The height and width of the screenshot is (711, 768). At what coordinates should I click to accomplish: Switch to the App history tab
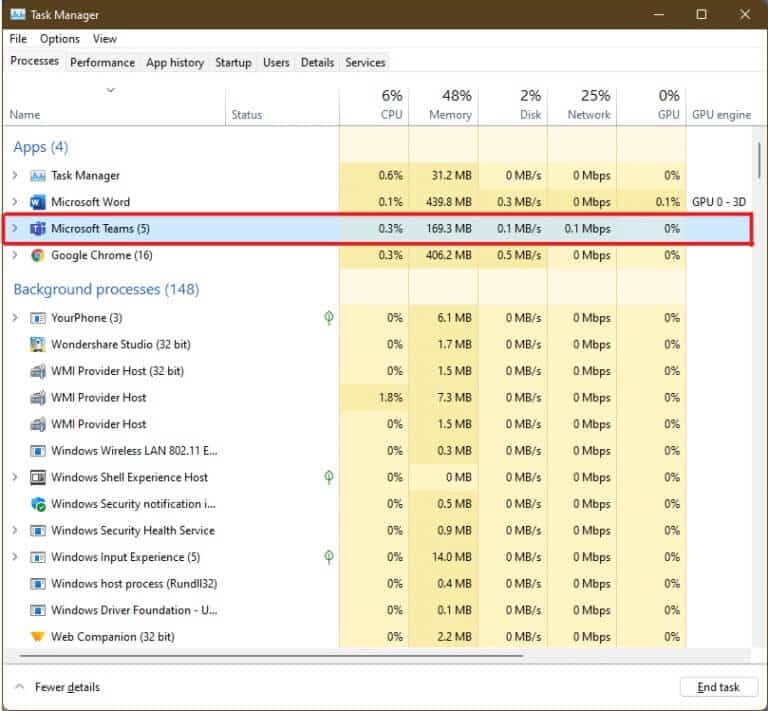click(175, 63)
